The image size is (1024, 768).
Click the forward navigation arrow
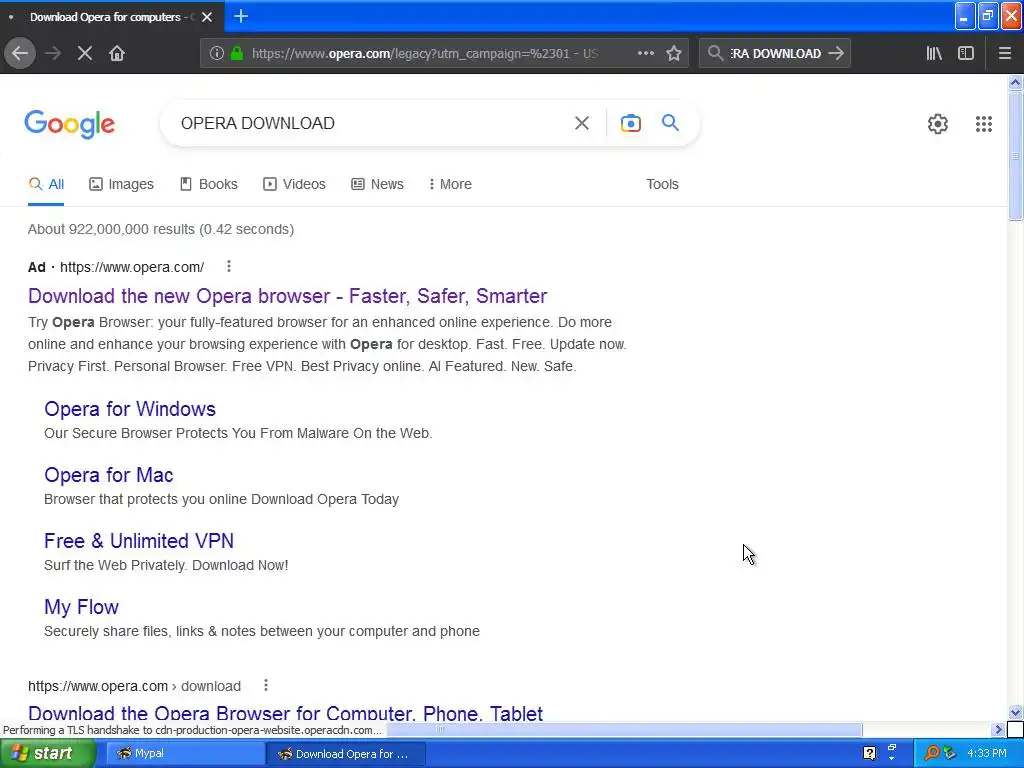53,54
